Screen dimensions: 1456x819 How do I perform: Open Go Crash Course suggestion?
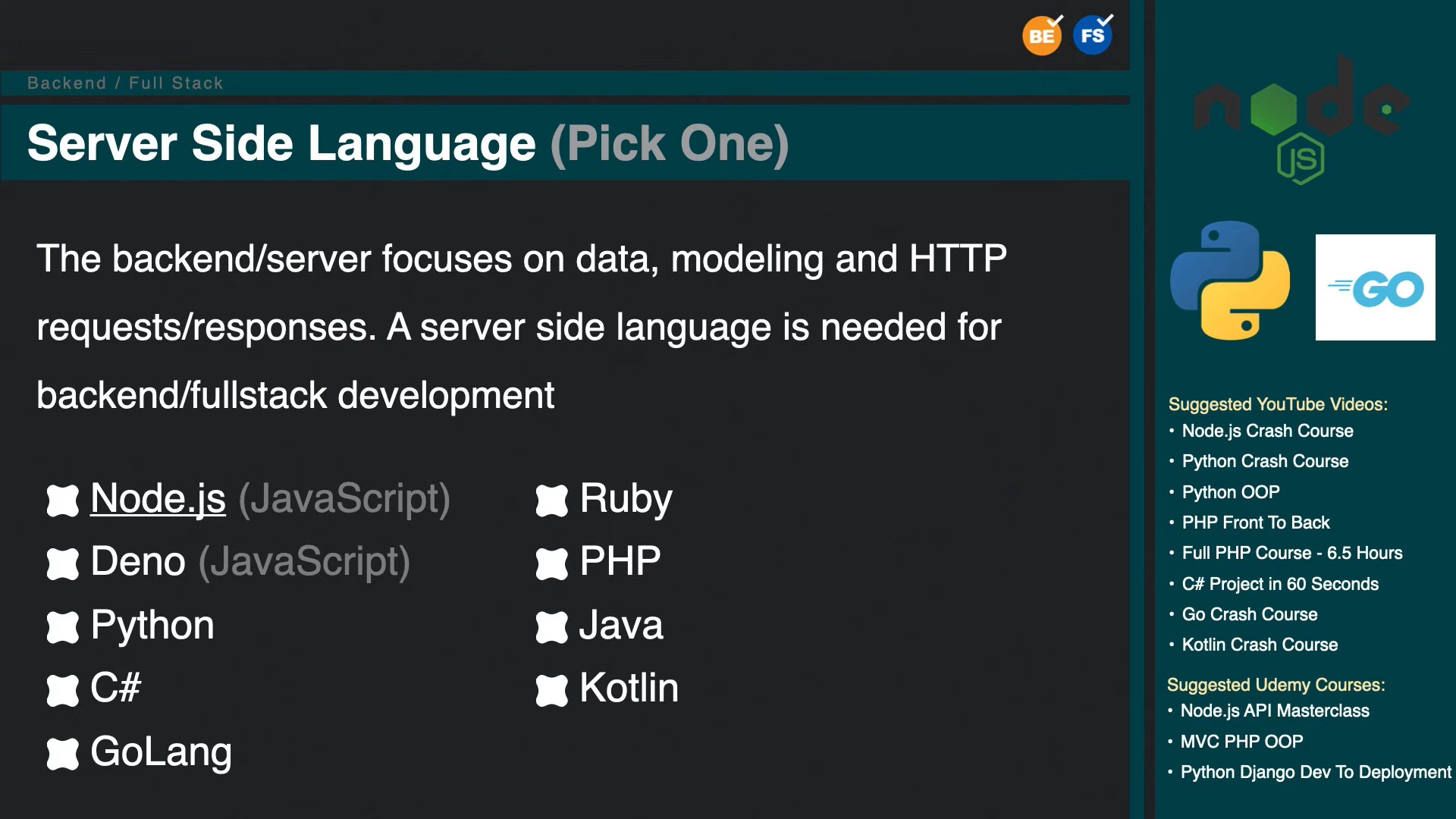pos(1249,614)
